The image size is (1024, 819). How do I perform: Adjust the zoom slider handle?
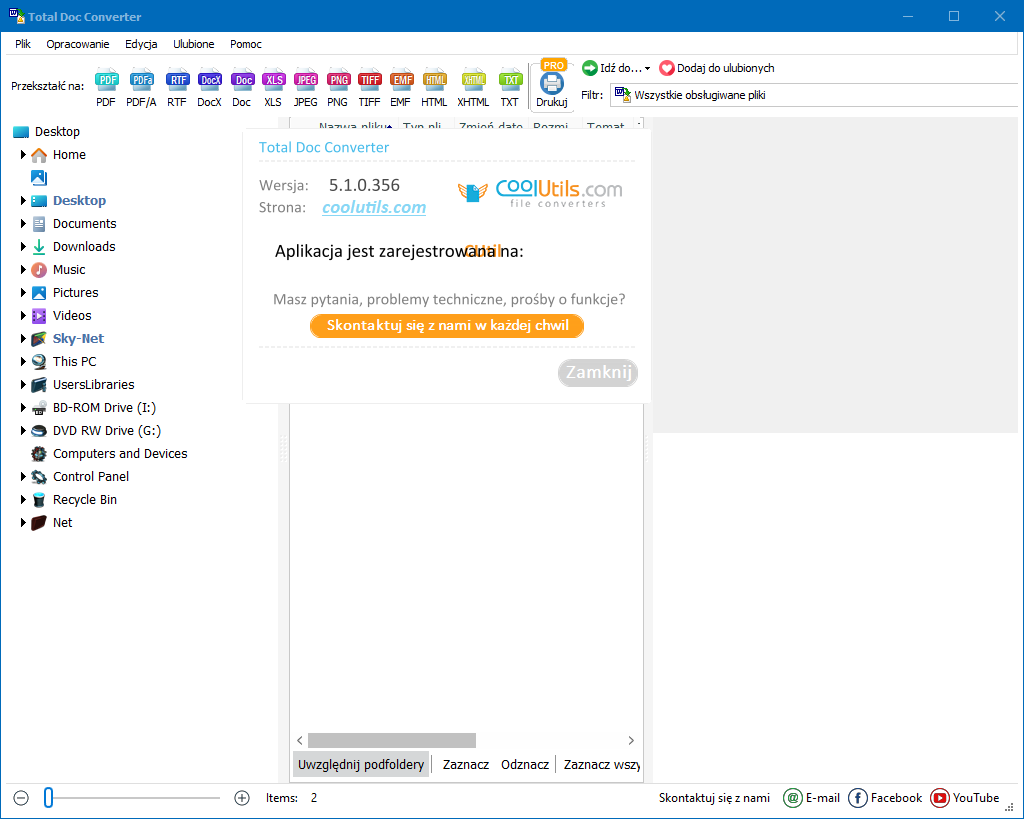point(48,797)
